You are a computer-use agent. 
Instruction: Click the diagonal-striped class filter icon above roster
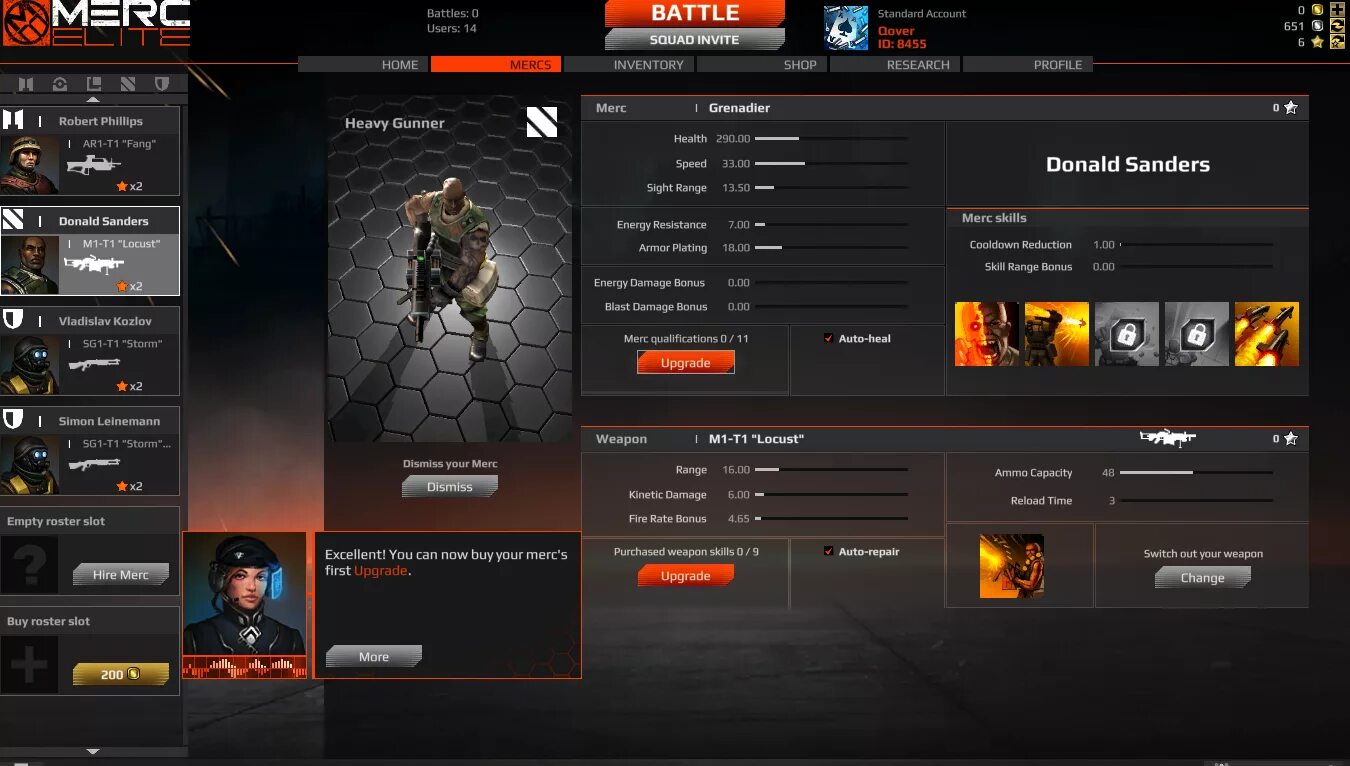(x=128, y=84)
